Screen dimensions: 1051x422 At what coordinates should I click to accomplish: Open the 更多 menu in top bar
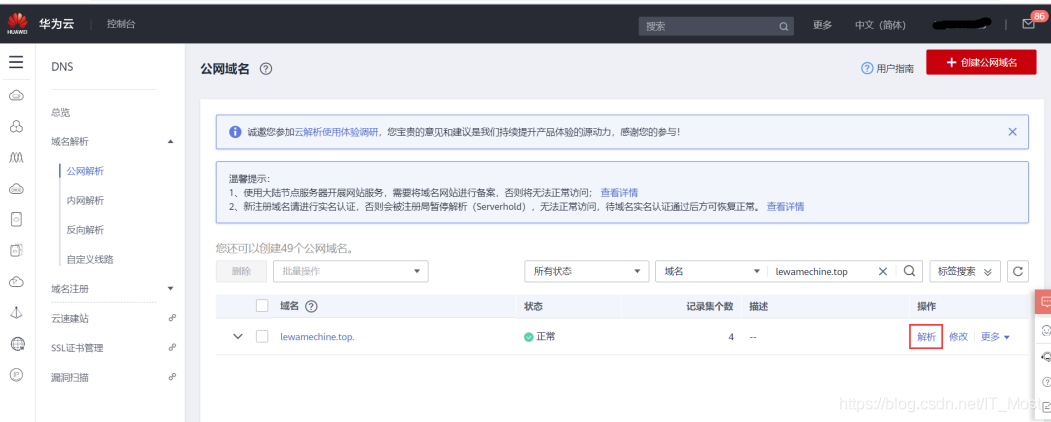(822, 25)
